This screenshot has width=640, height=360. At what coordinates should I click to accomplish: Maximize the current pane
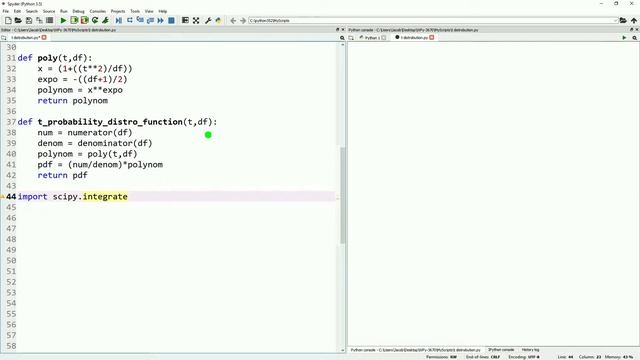[185, 20]
